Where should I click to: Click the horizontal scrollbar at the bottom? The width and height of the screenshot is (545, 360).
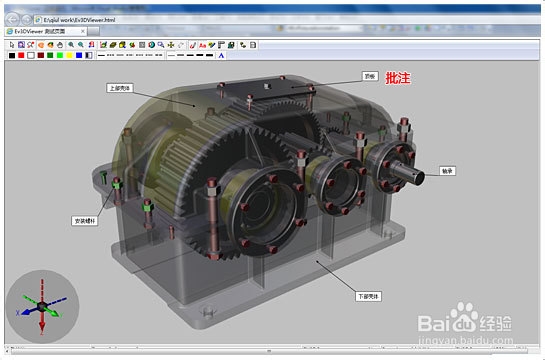269,351
